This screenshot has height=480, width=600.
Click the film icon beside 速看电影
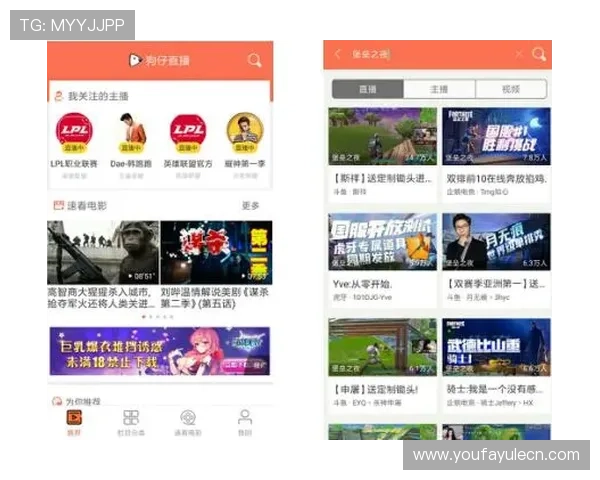tap(59, 206)
